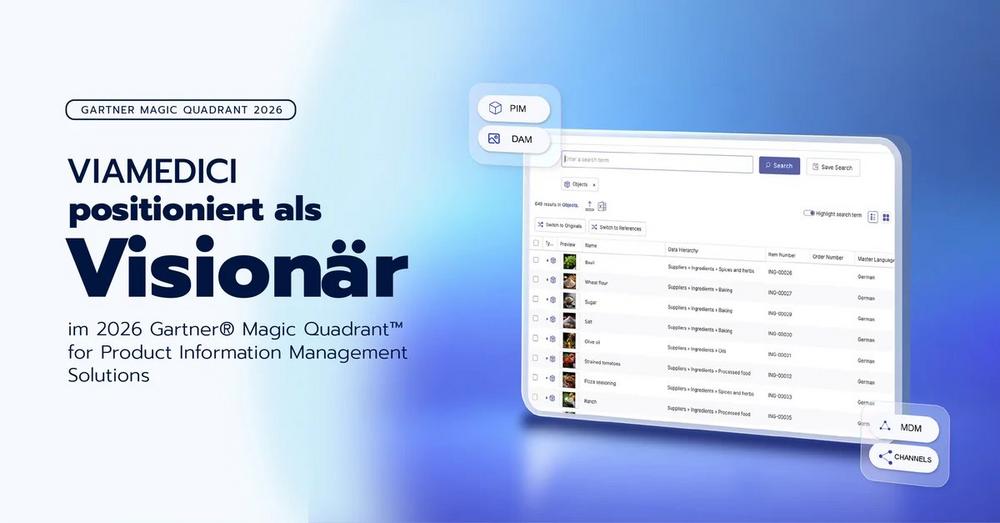Open the Objects dropdown filter
The image size is (1000, 523).
[x=580, y=184]
